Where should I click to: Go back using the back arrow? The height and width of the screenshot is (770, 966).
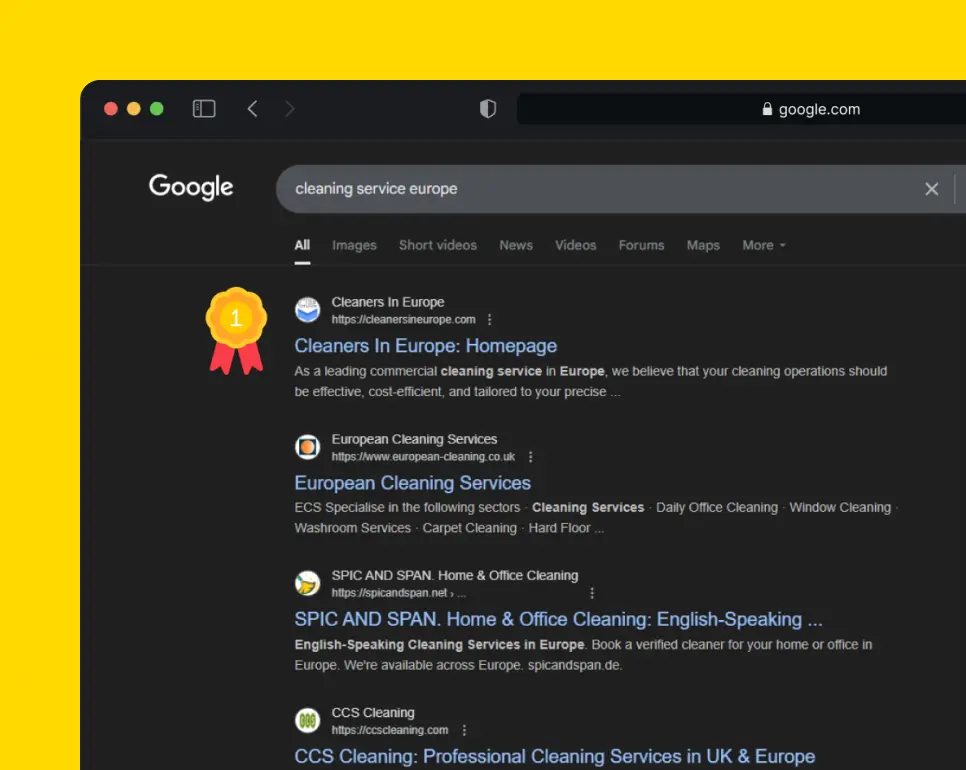click(x=252, y=109)
